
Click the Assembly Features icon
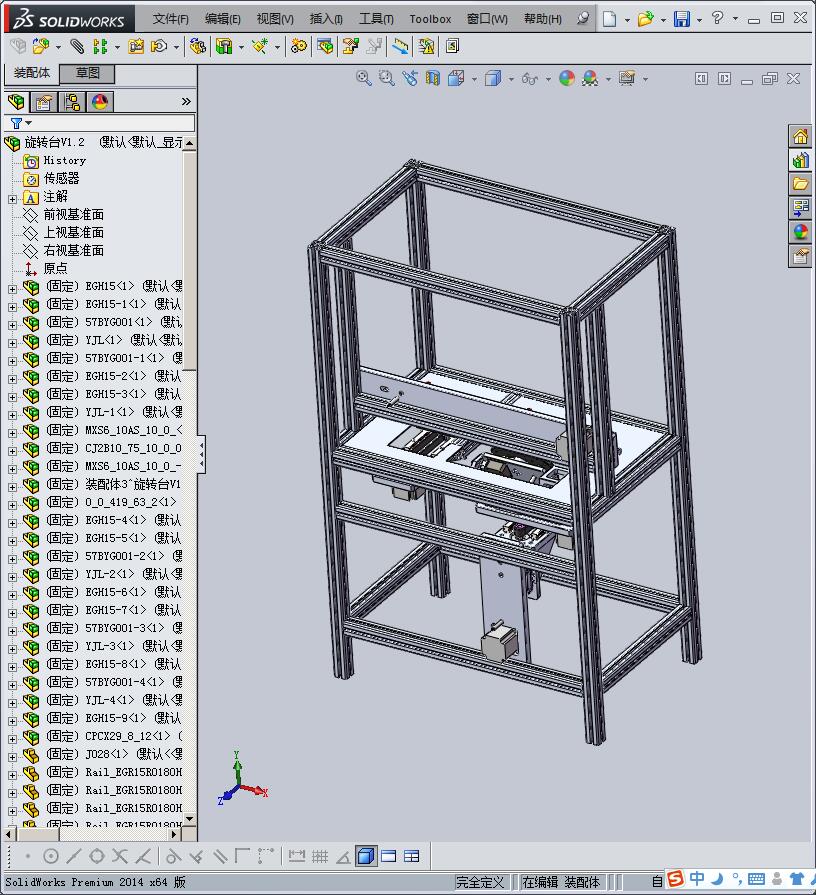tap(224, 46)
